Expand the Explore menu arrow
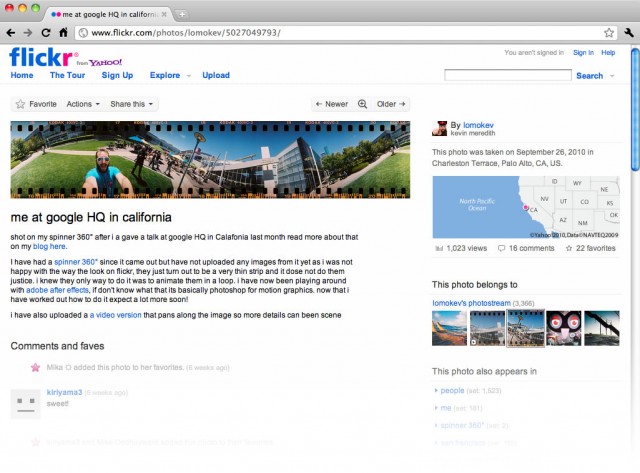 pos(188,76)
